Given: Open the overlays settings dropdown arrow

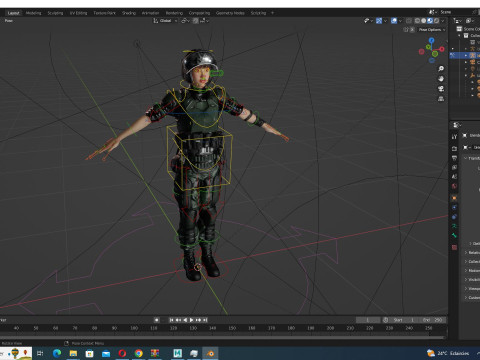Looking at the screenshot, I should [x=400, y=21].
